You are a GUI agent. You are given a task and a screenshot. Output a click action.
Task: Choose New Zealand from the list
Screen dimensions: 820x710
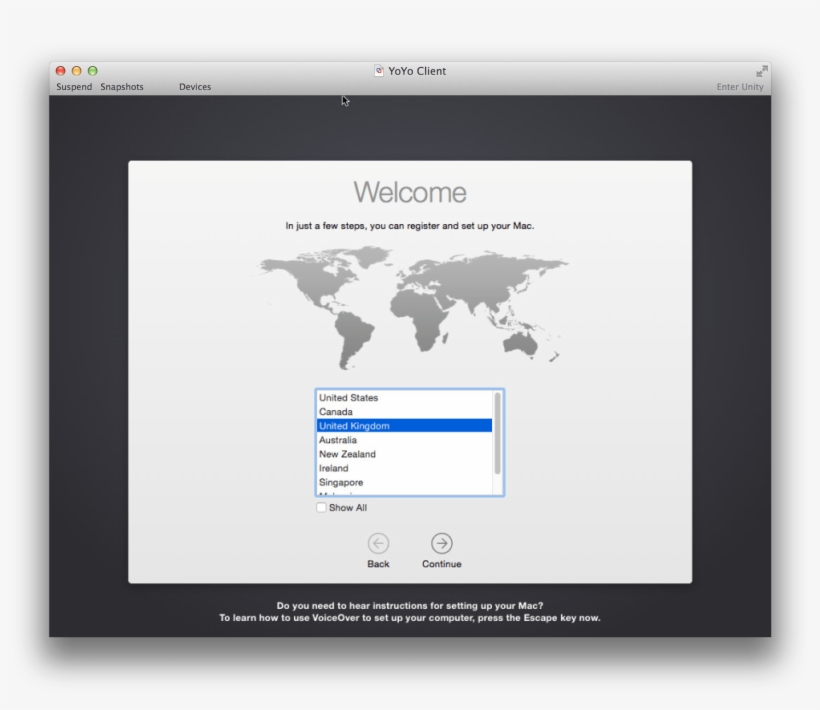click(x=347, y=454)
